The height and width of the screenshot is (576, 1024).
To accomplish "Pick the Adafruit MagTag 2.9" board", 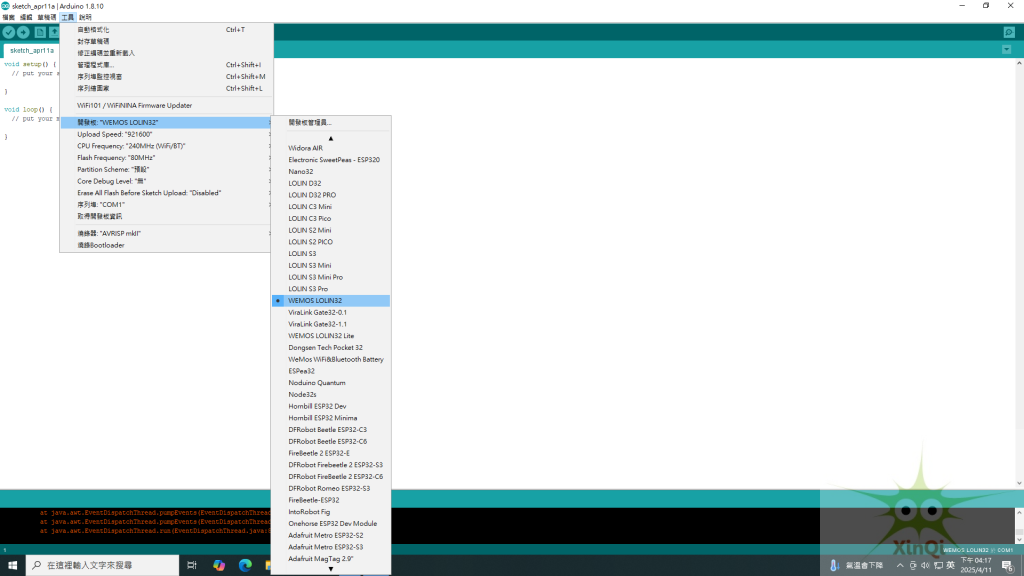I will 331,559.
